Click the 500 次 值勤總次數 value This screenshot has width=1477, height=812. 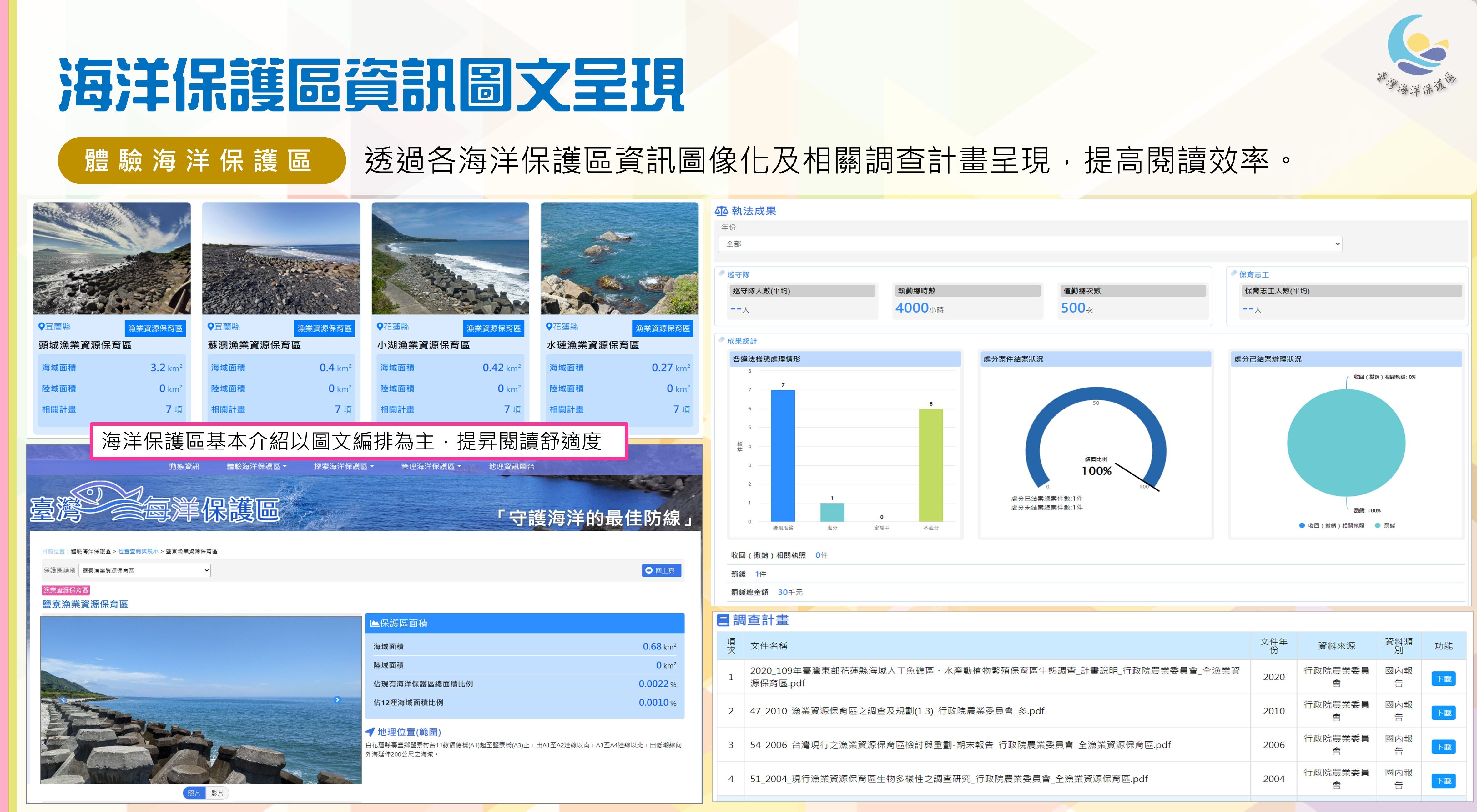pos(1077,308)
